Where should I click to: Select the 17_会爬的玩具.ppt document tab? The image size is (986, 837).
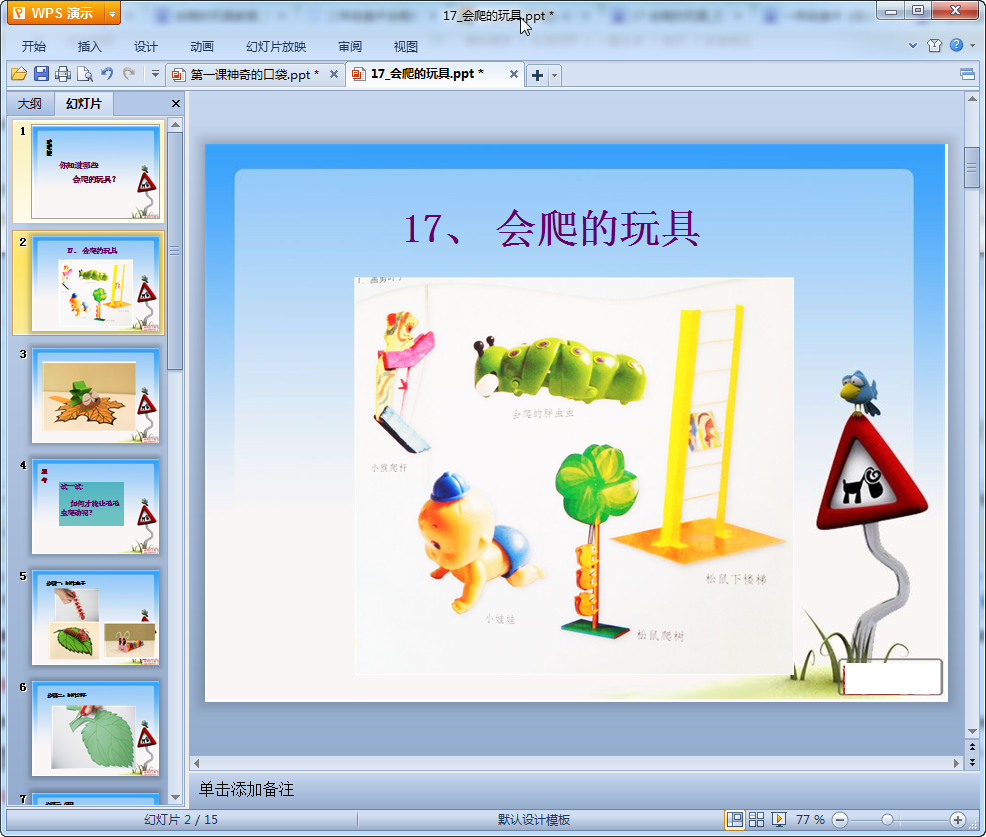pos(427,74)
